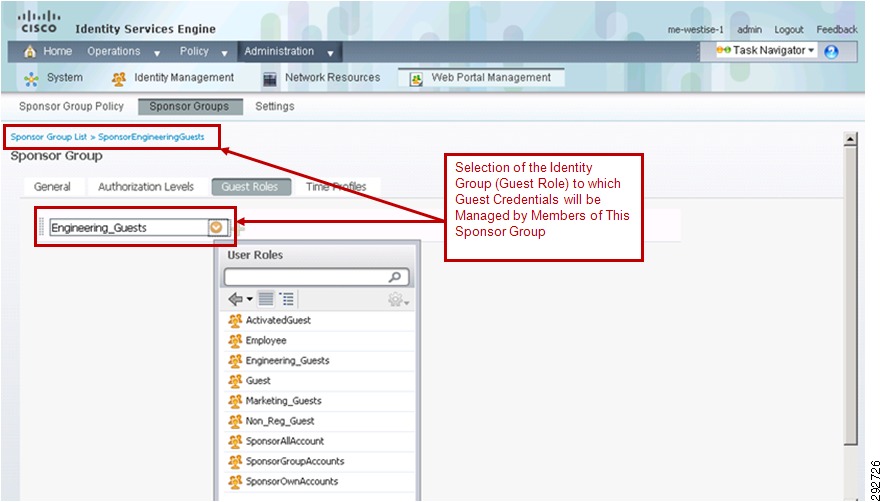This screenshot has height=502, width=881.
Task: Click the Identity Management people icon
Action: tap(119, 79)
